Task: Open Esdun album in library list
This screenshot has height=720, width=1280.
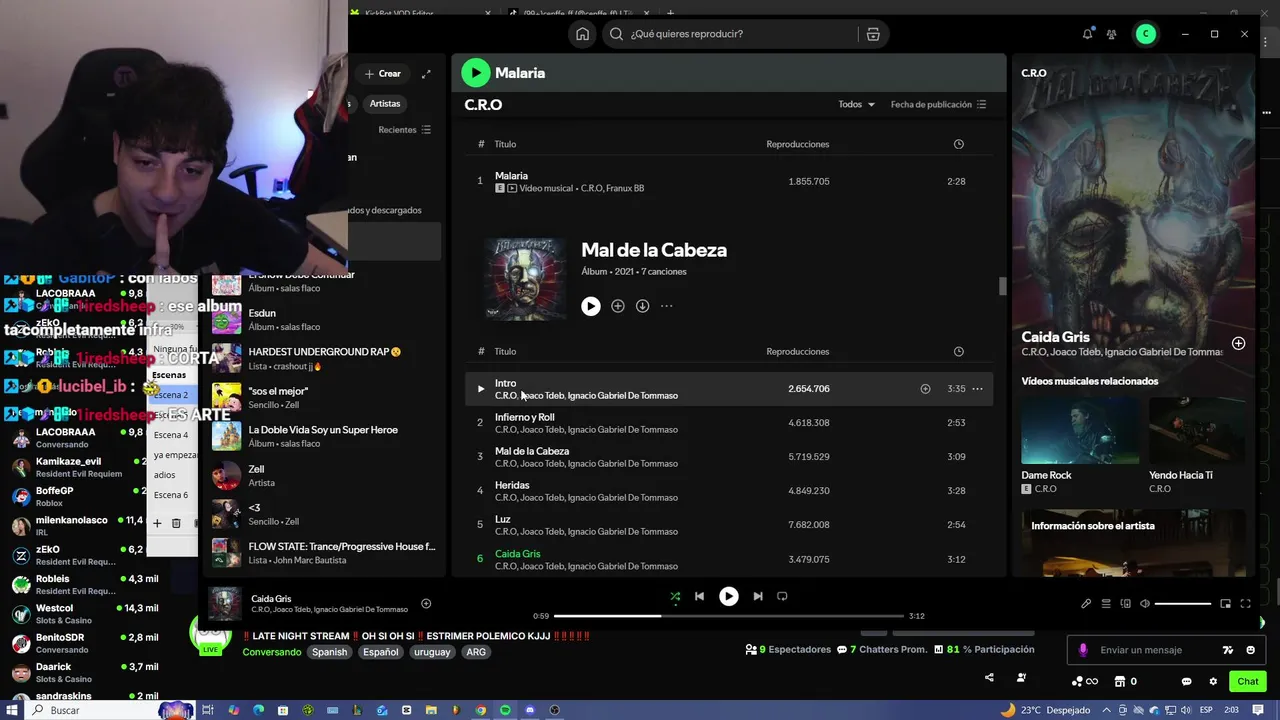Action: click(325, 320)
